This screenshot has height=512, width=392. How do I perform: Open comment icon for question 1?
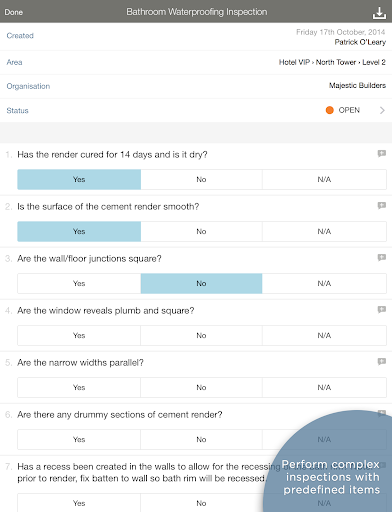pyautogui.click(x=382, y=154)
